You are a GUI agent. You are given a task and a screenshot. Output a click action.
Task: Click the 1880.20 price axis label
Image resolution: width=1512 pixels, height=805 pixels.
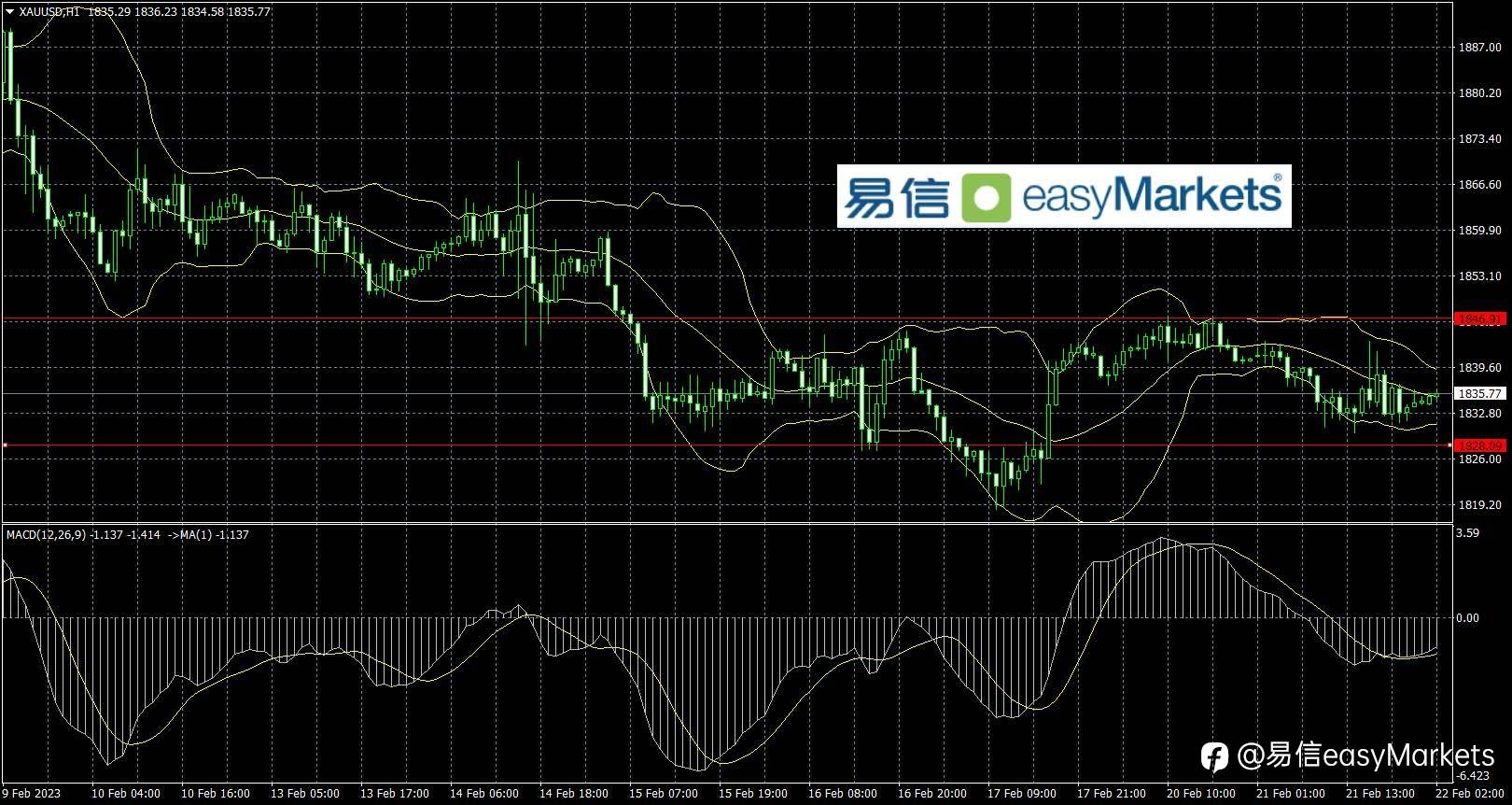1479,93
